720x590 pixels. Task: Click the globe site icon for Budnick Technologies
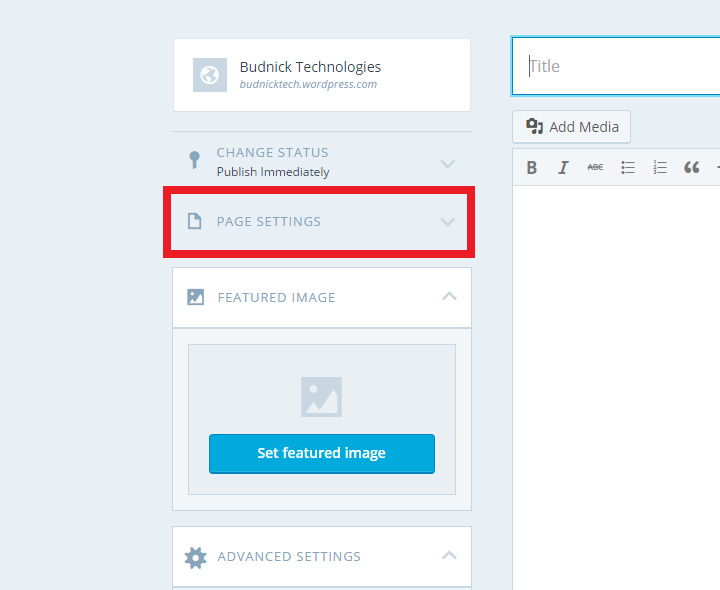coord(210,75)
